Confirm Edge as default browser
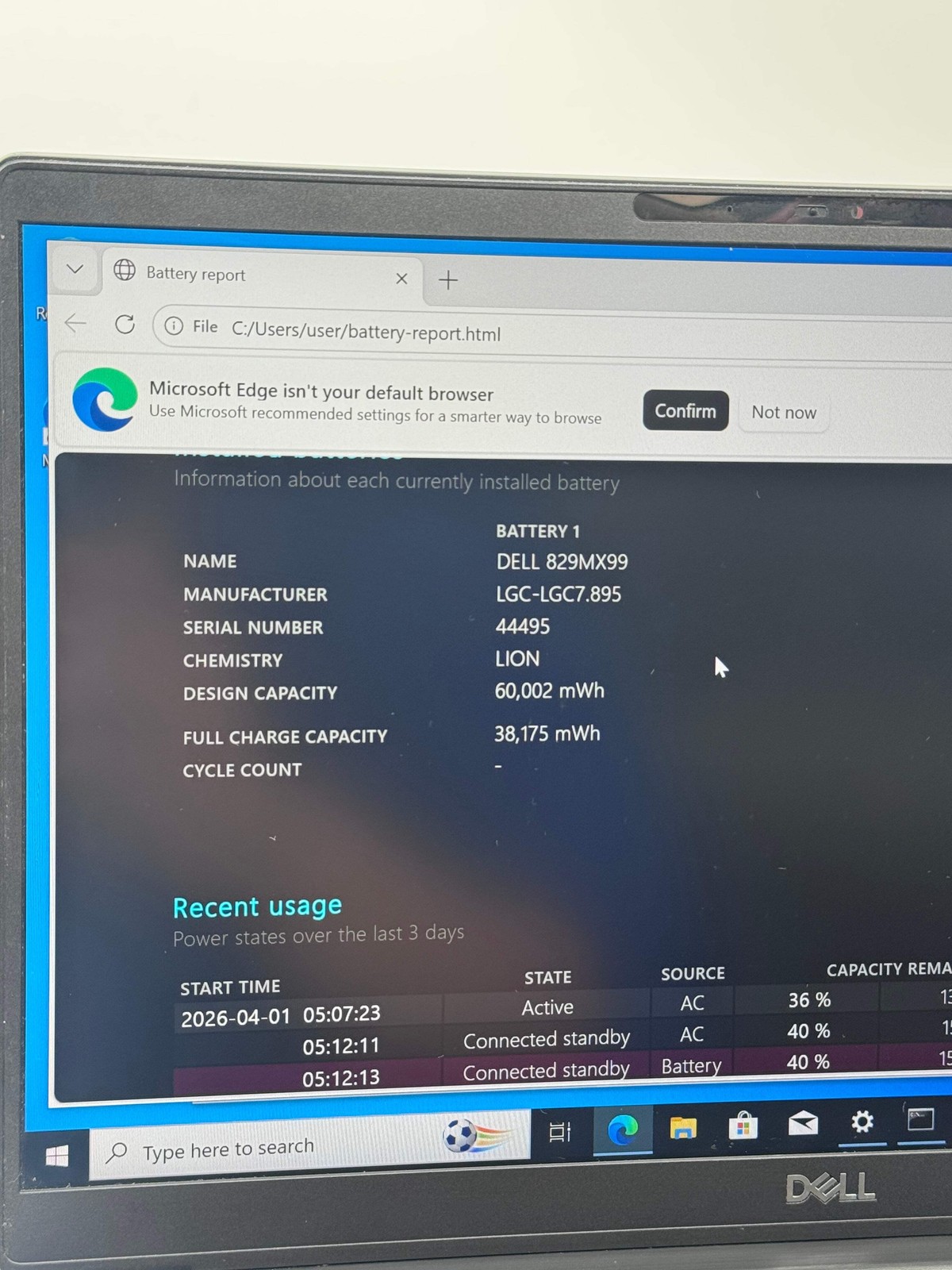Viewport: 952px width, 1270px height. coord(685,410)
